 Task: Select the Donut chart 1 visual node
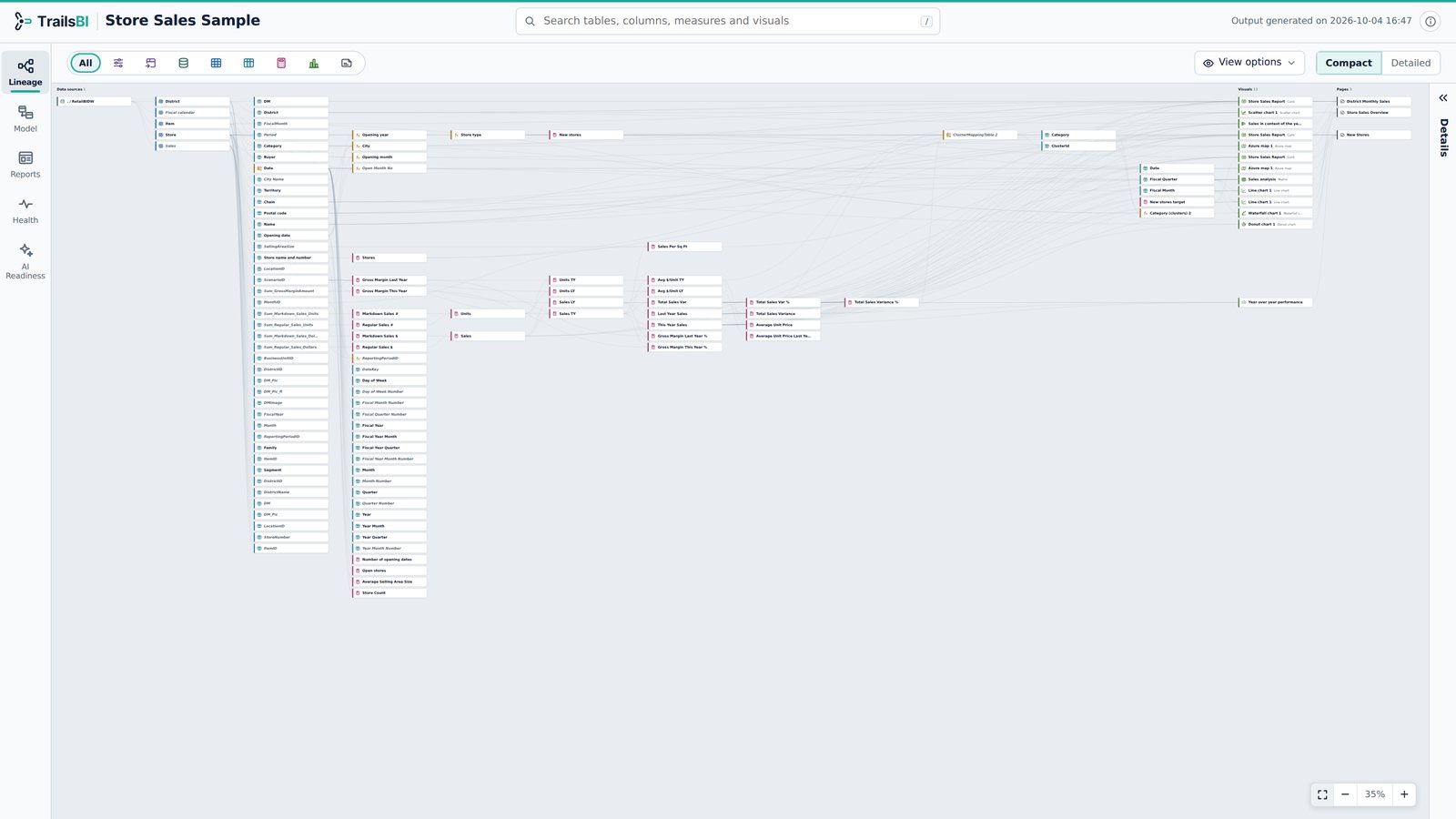1275,224
